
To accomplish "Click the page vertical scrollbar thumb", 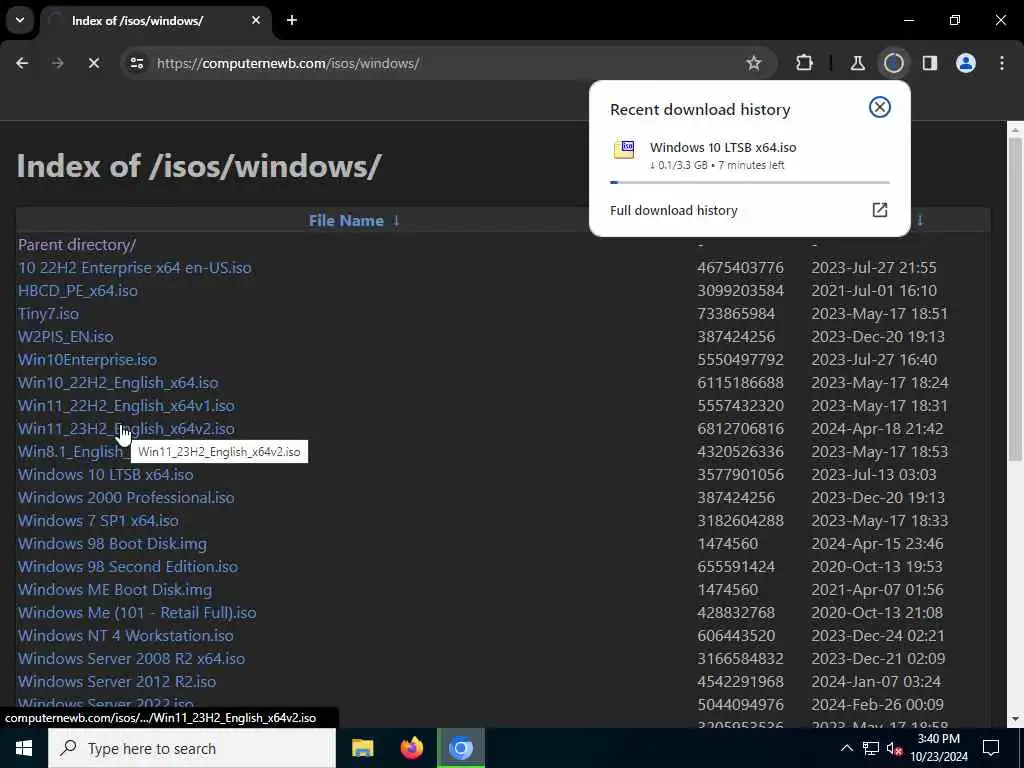I will coord(1015,299).
